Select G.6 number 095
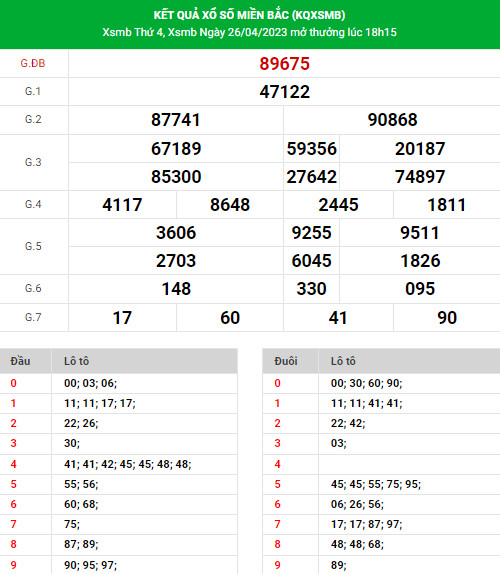The height and width of the screenshot is (574, 500). [x=420, y=289]
